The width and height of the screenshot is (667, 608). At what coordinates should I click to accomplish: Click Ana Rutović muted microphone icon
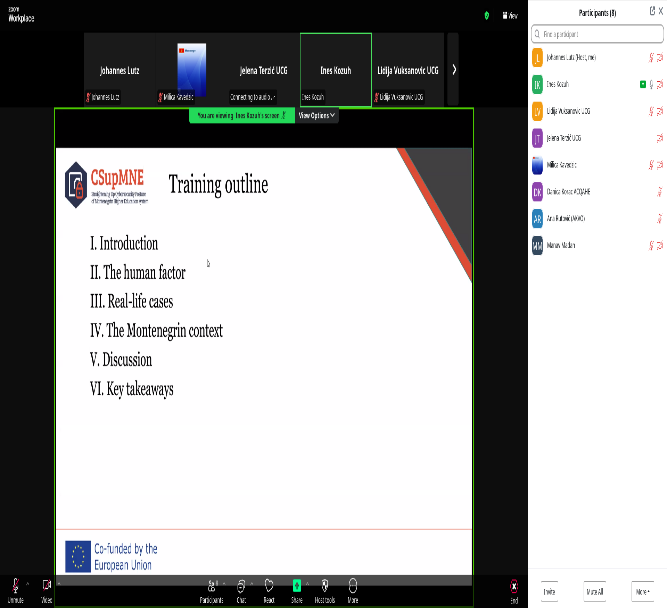point(660,218)
